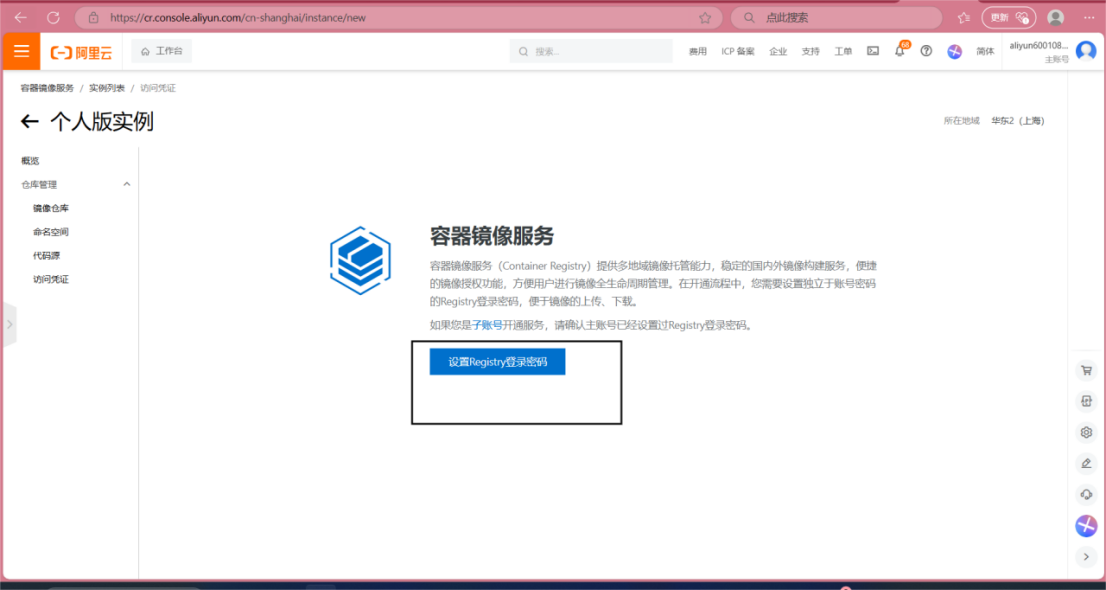
Task: Open the 企业 menu
Action: pyautogui.click(x=778, y=52)
